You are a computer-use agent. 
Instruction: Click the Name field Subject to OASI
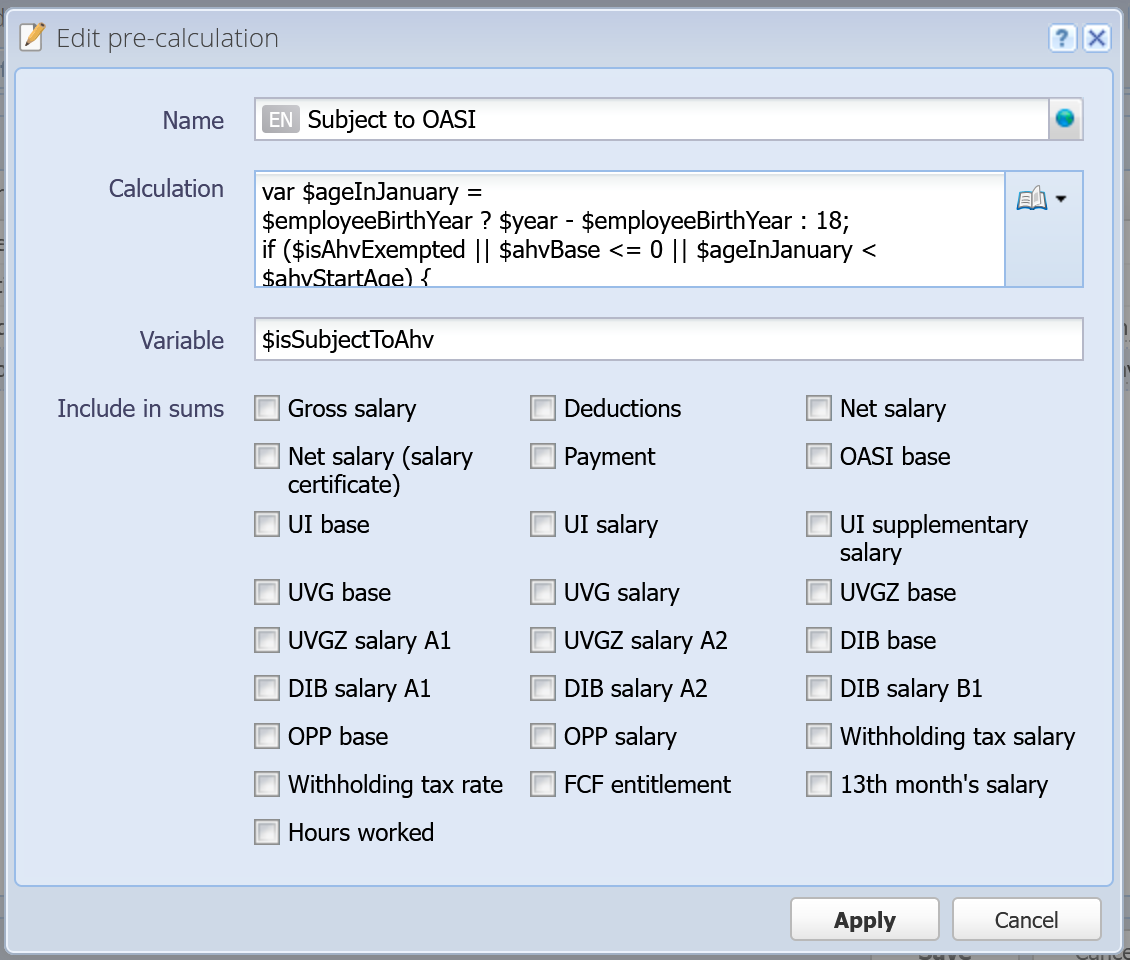coord(651,120)
